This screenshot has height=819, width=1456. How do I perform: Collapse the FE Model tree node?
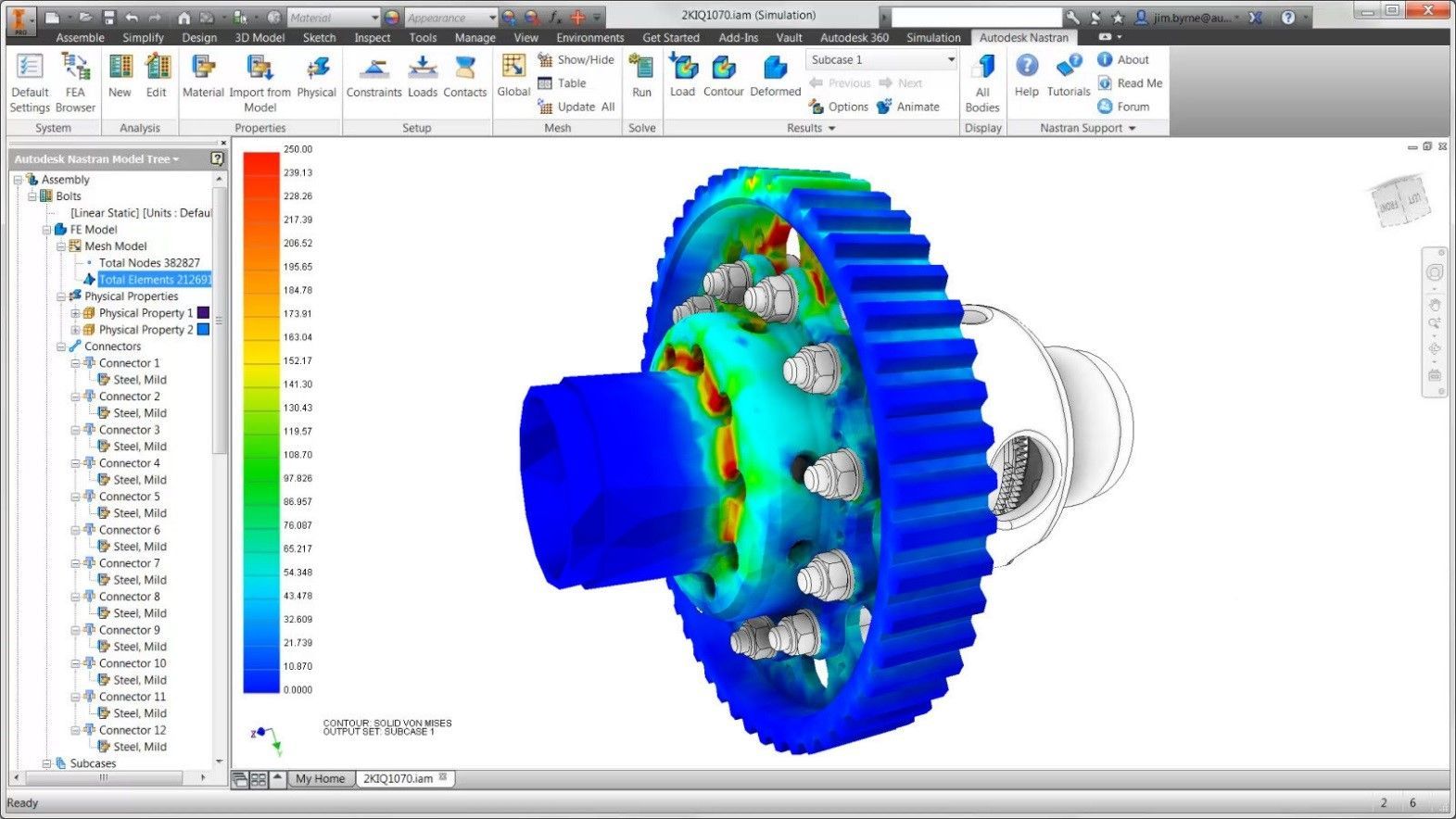[46, 230]
